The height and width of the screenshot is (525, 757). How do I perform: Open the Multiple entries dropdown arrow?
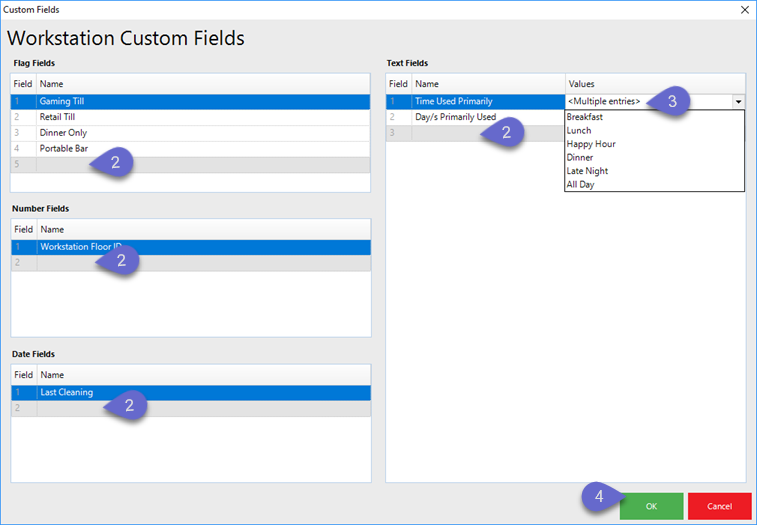coord(738,102)
